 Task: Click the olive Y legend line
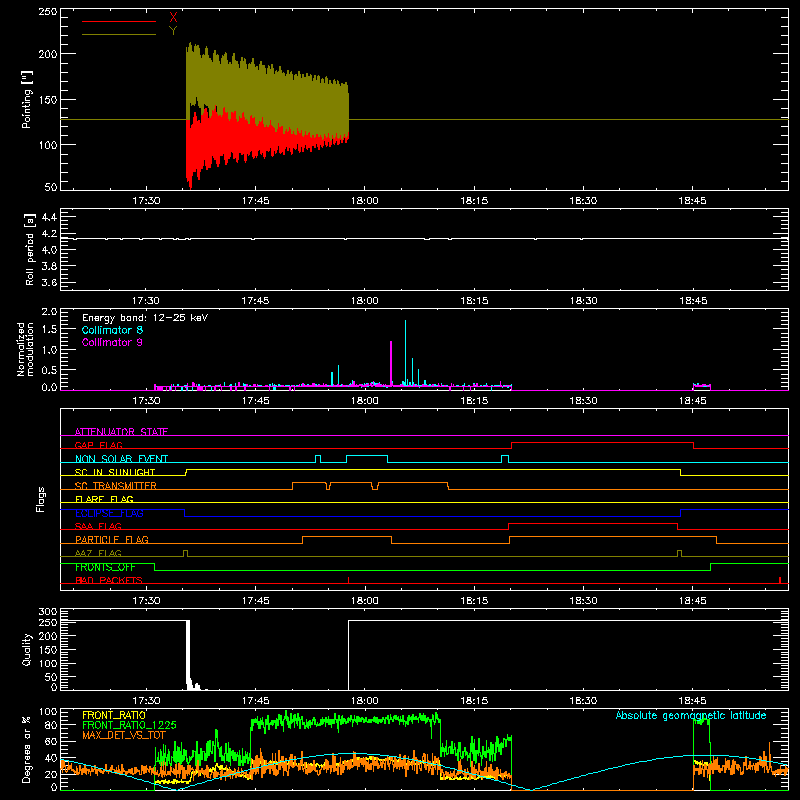[x=119, y=34]
